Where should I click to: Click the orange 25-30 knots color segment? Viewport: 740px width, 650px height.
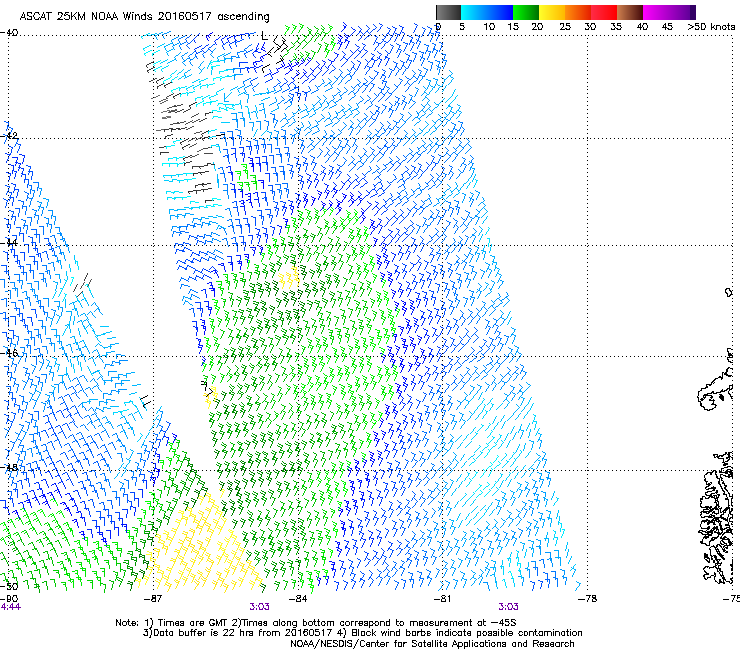[578, 12]
